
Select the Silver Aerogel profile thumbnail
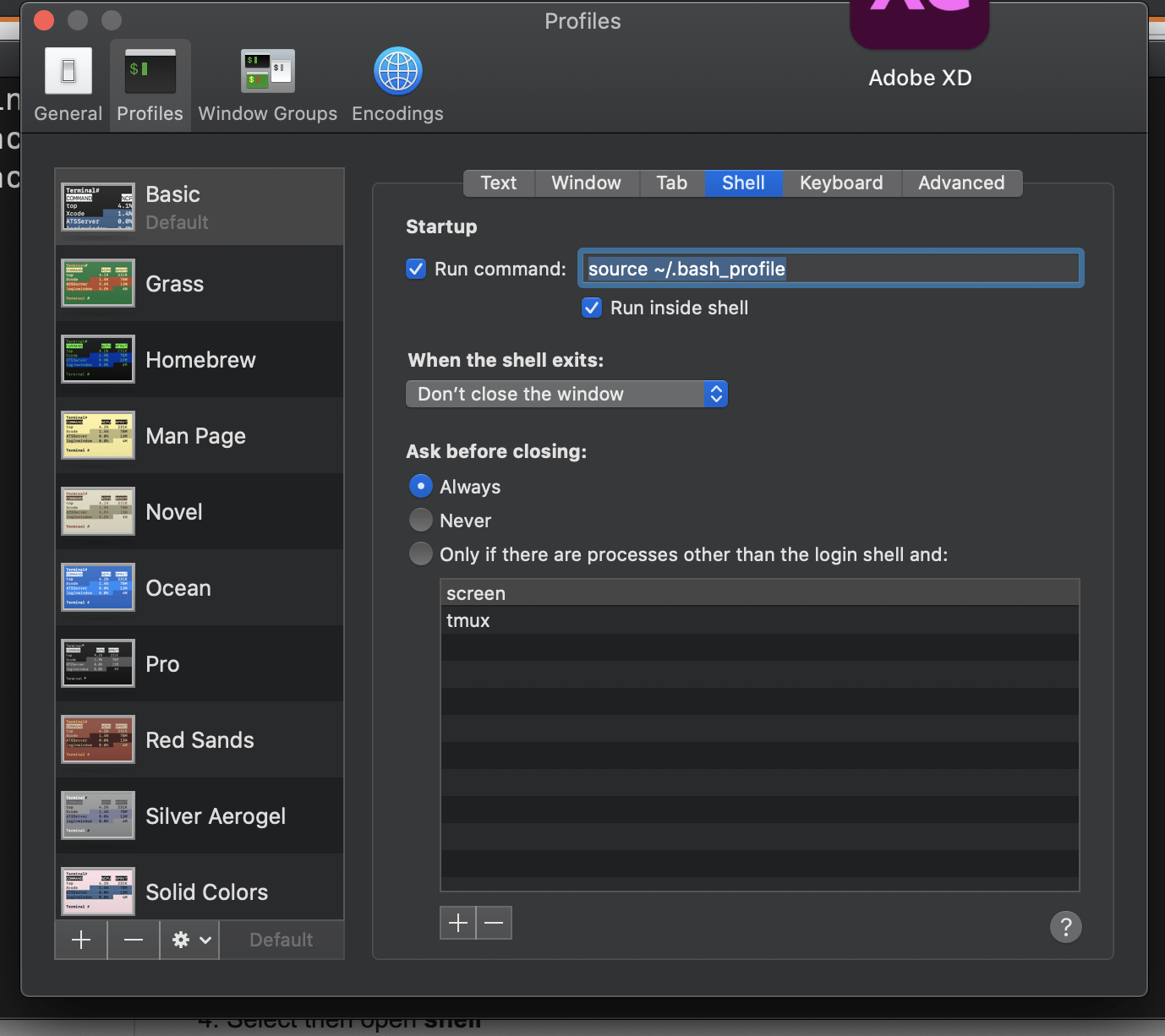point(98,815)
